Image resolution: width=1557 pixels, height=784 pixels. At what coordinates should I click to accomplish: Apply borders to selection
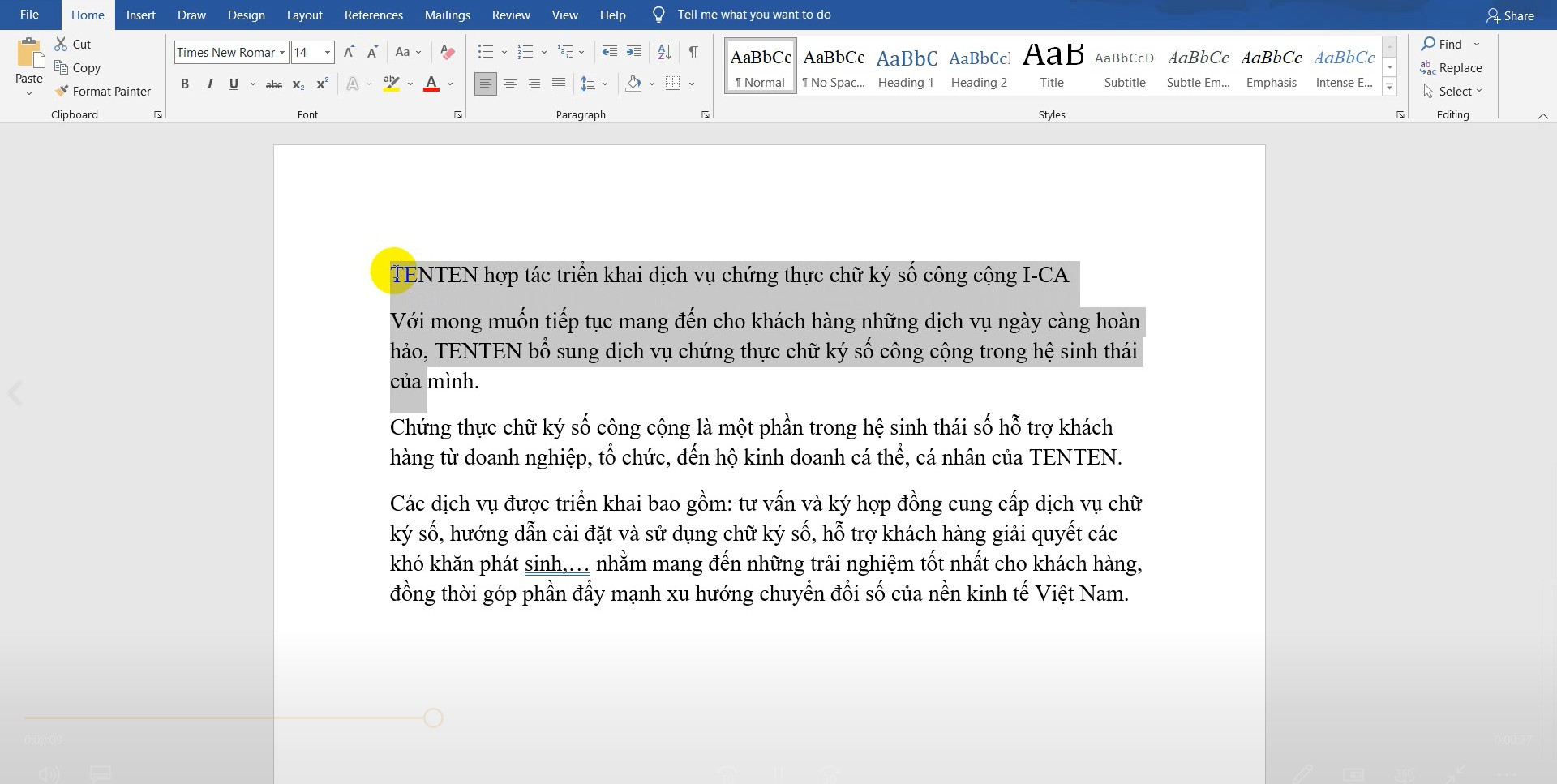(x=673, y=84)
